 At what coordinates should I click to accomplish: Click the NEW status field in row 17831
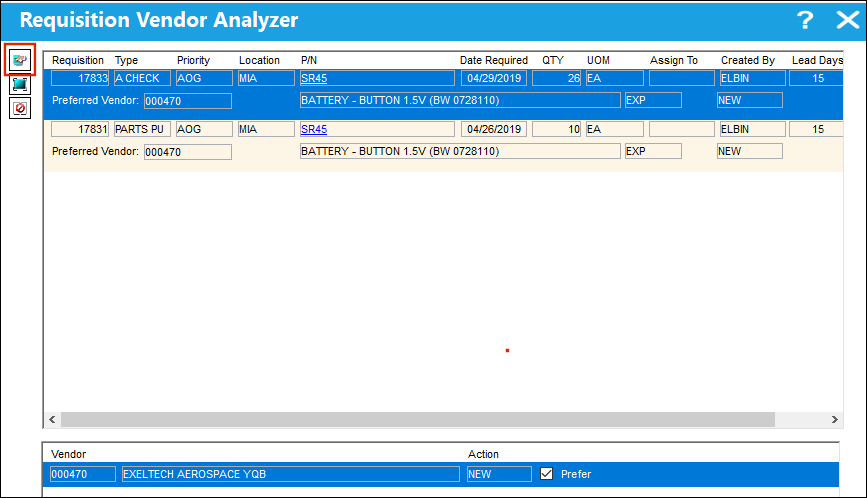click(750, 151)
